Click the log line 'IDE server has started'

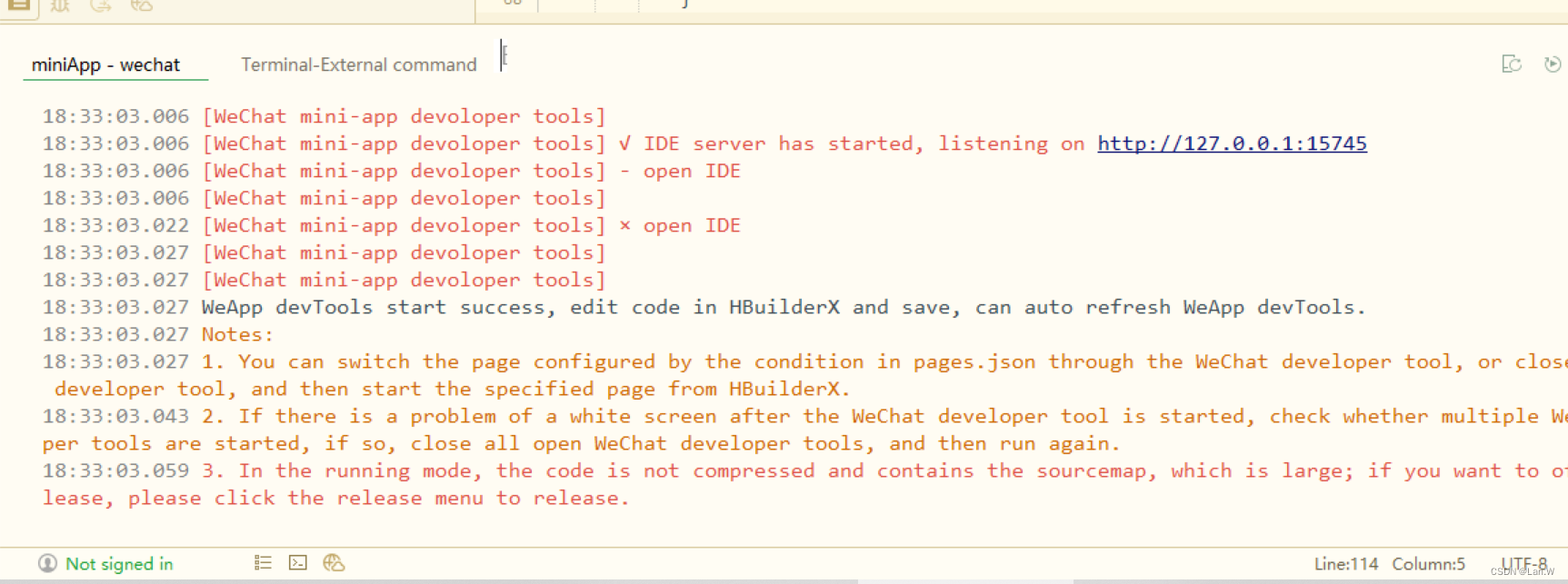(704, 144)
